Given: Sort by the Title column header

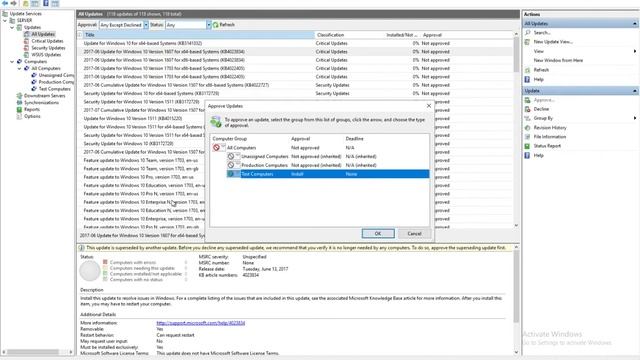Looking at the screenshot, I should [x=198, y=35].
